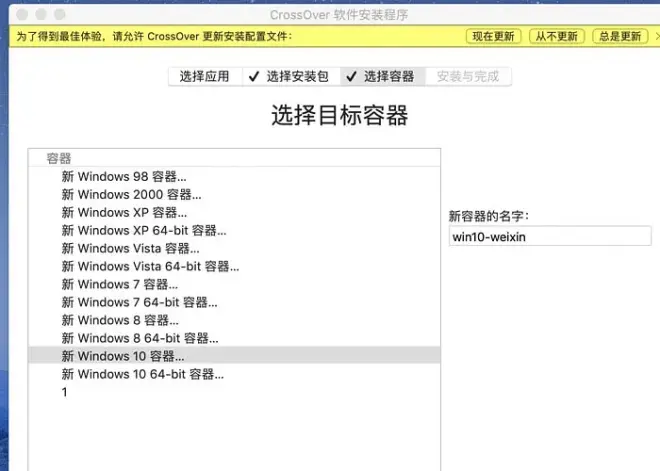Viewport: 660px width, 471px height.
Task: Choose 新 Windows 8 容器 (32-bit) row
Action: [234, 320]
